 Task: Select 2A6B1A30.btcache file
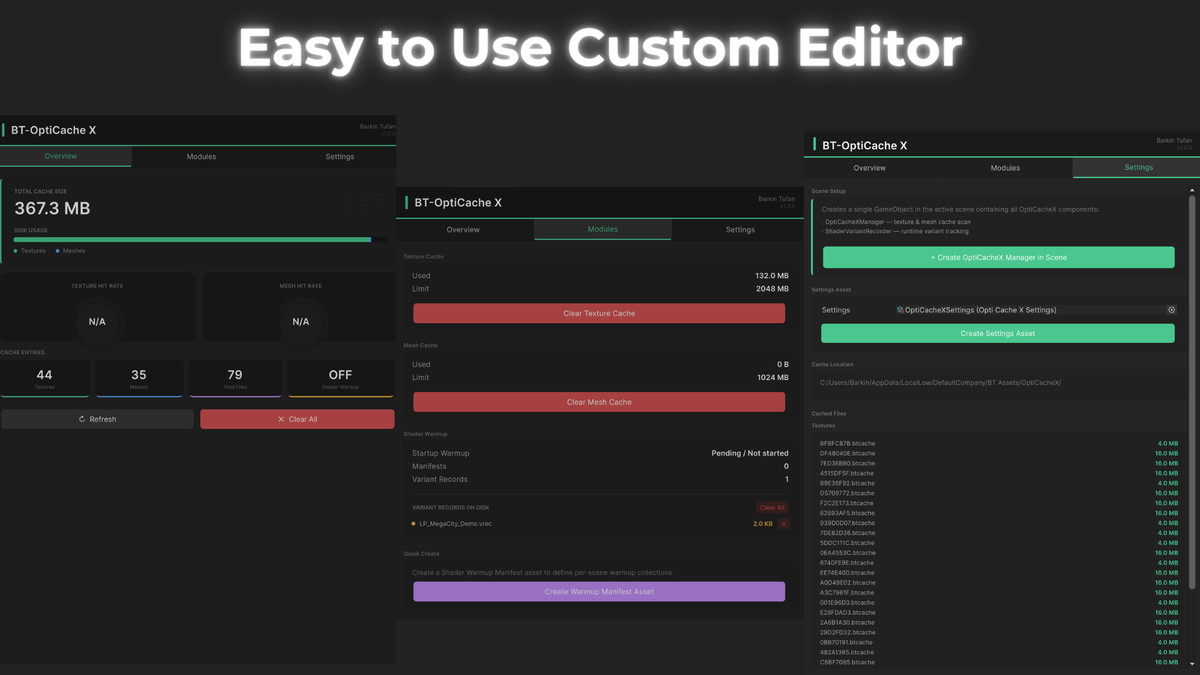848,623
